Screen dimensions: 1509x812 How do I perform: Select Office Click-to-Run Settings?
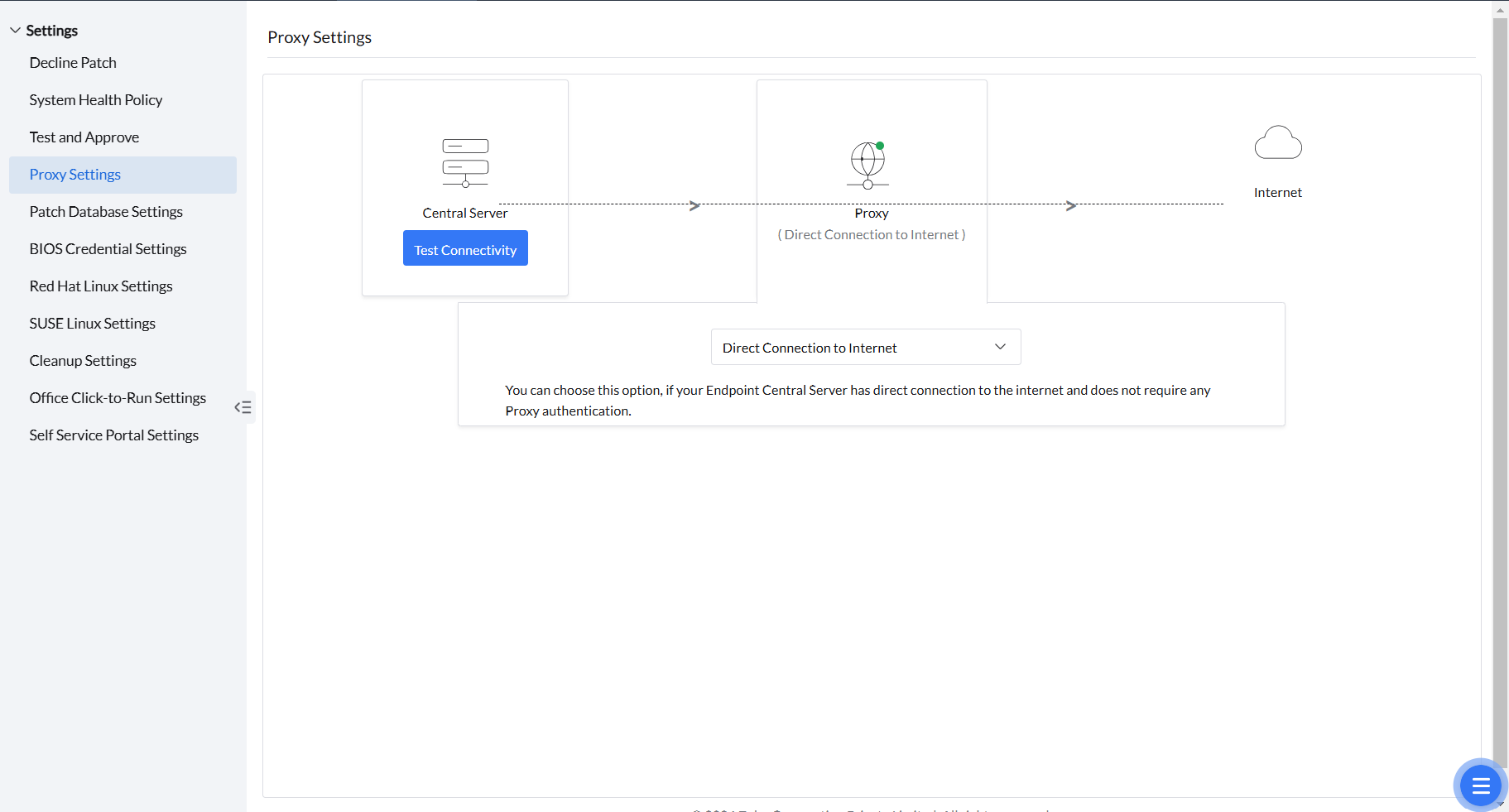118,397
